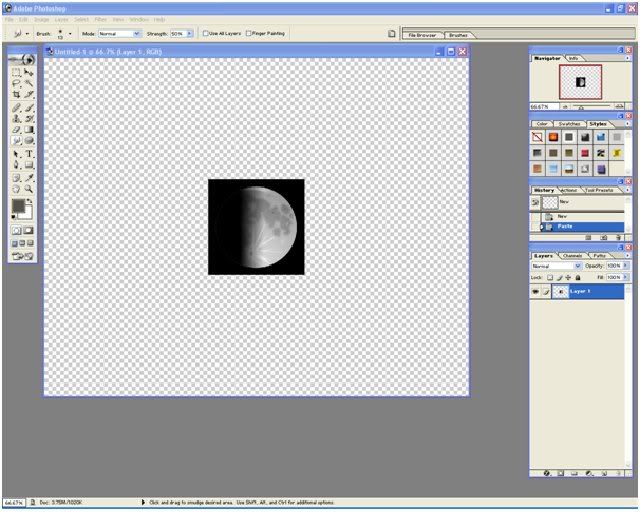Select the Move tool
640x512 pixels.
pos(29,73)
